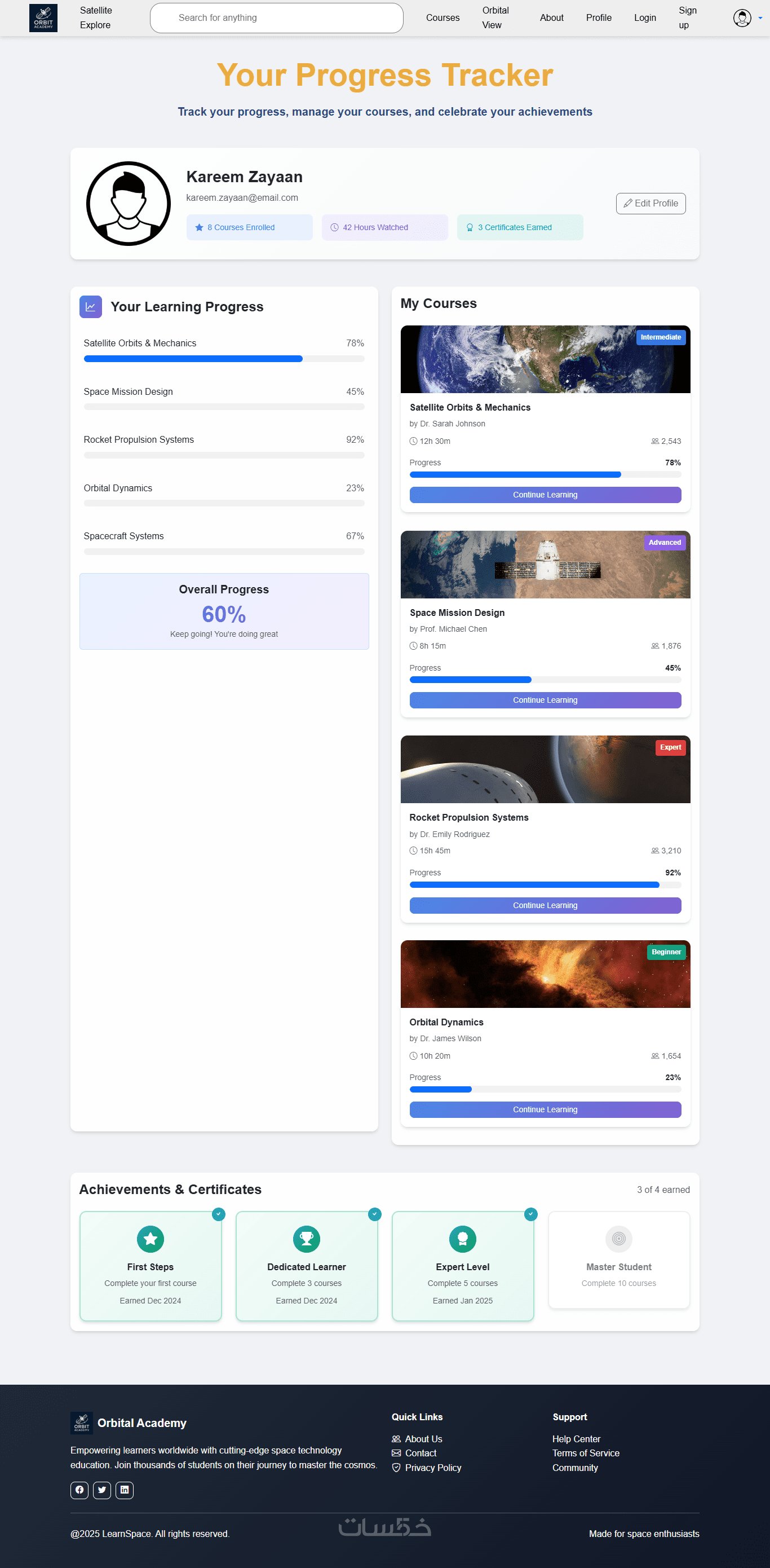
Task: Expand the user avatar dropdown in navbar
Action: (x=747, y=17)
